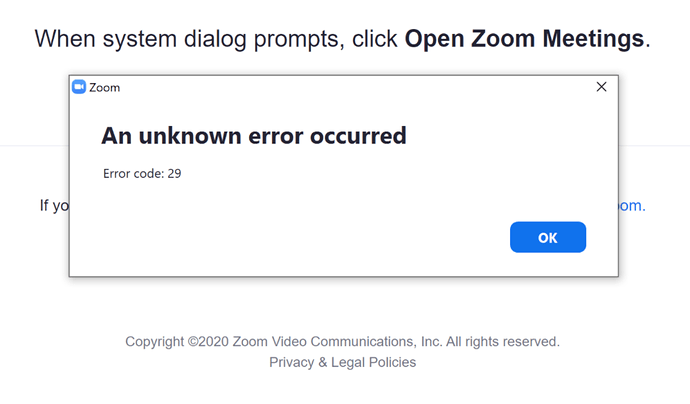Click "Zoom Video Communications, Inc." in the copyright line
Screen dimensions: 690x404
pyautogui.click(x=337, y=342)
